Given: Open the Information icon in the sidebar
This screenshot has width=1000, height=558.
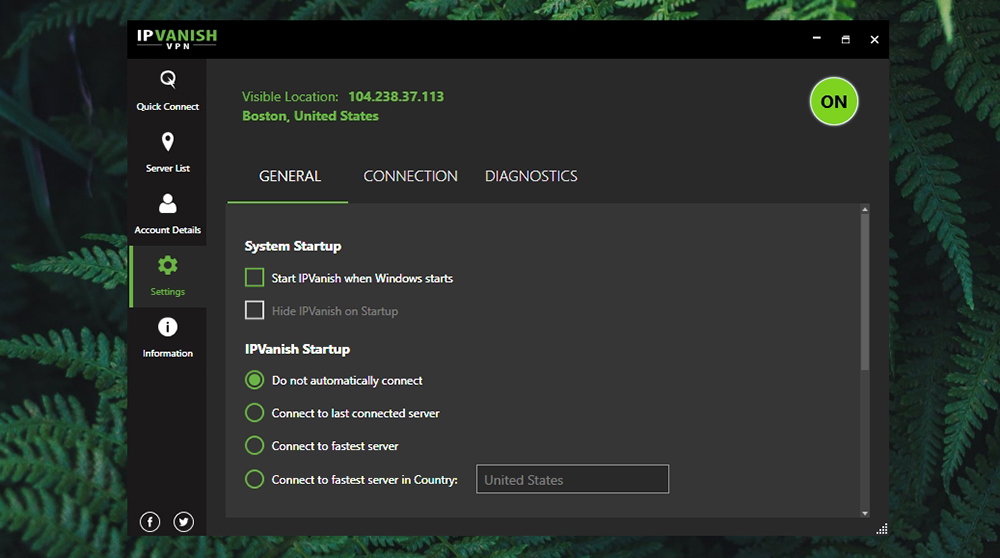Looking at the screenshot, I should click(168, 327).
